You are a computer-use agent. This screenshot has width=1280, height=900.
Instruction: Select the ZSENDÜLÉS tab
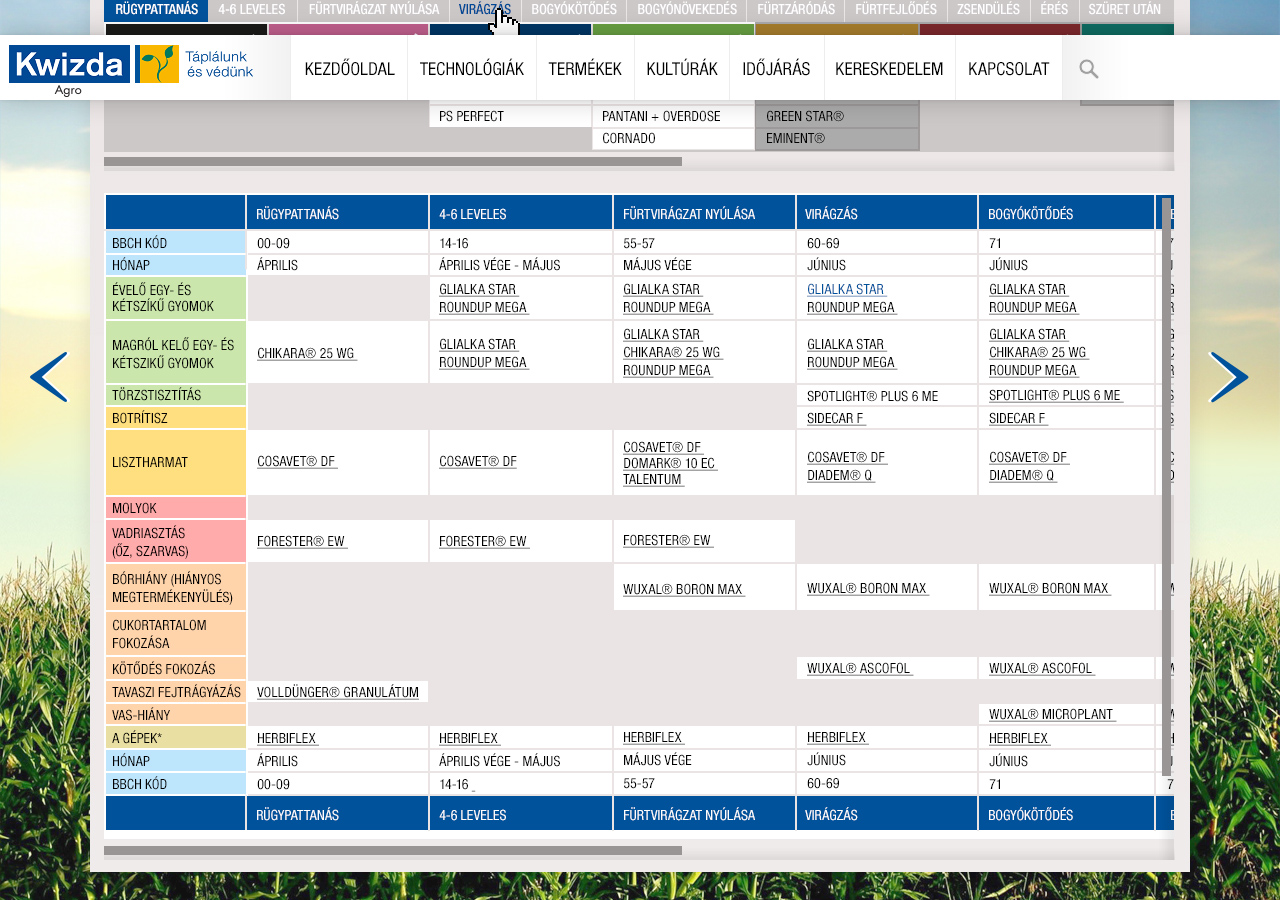tap(988, 10)
